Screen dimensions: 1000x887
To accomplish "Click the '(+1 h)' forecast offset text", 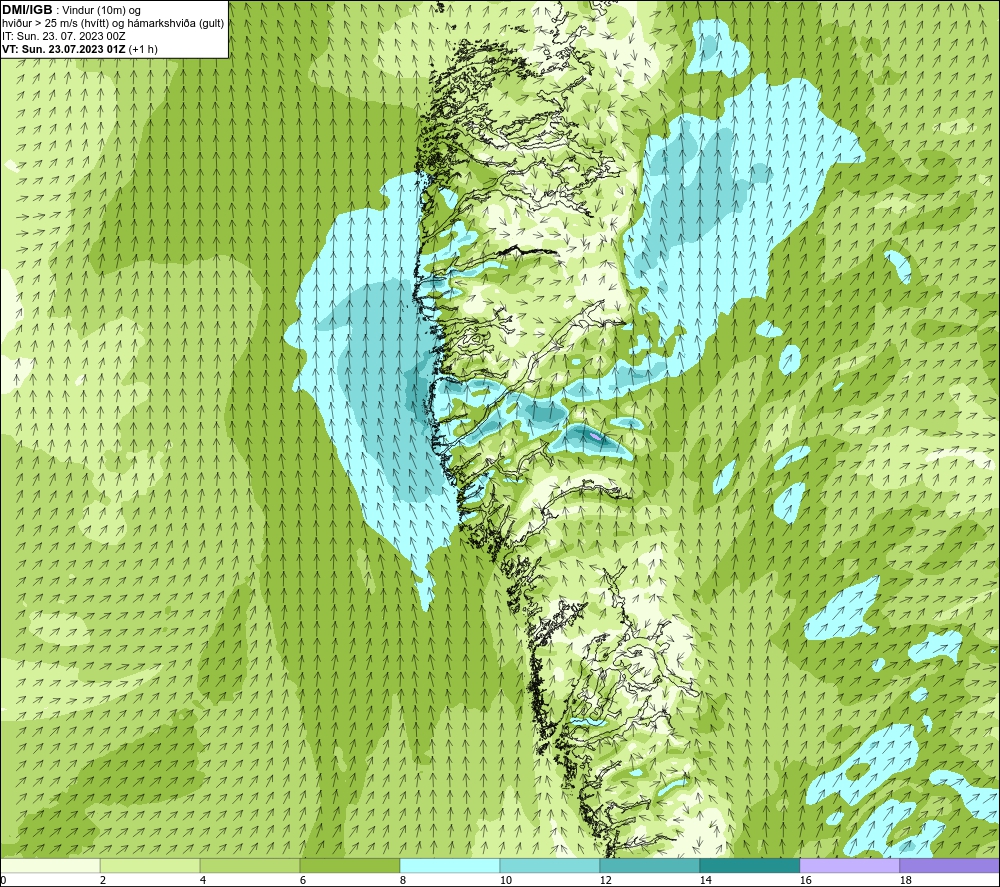I will 143,48.
